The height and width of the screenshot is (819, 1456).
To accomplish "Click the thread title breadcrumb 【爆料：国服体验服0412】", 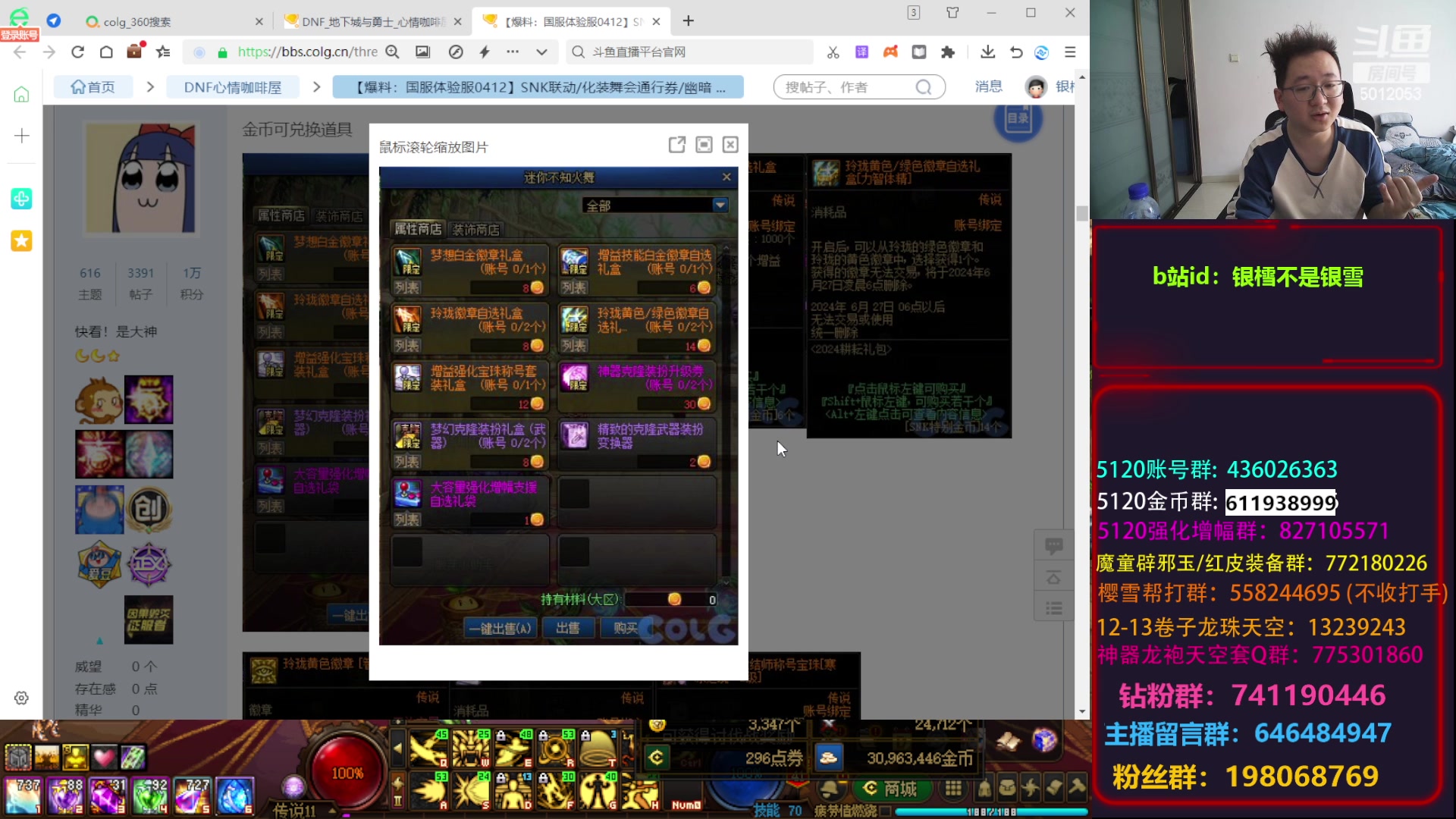I will (539, 87).
